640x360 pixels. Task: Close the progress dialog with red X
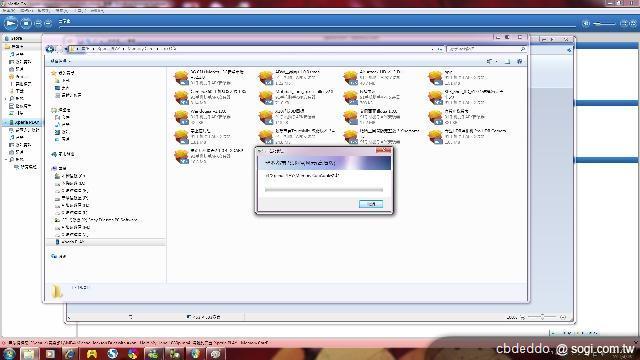point(383,151)
